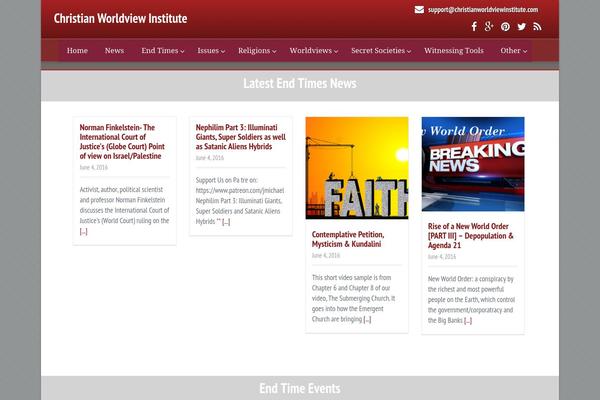Go to the Home menu item
Viewport: 600px width, 400px height.
(x=77, y=51)
